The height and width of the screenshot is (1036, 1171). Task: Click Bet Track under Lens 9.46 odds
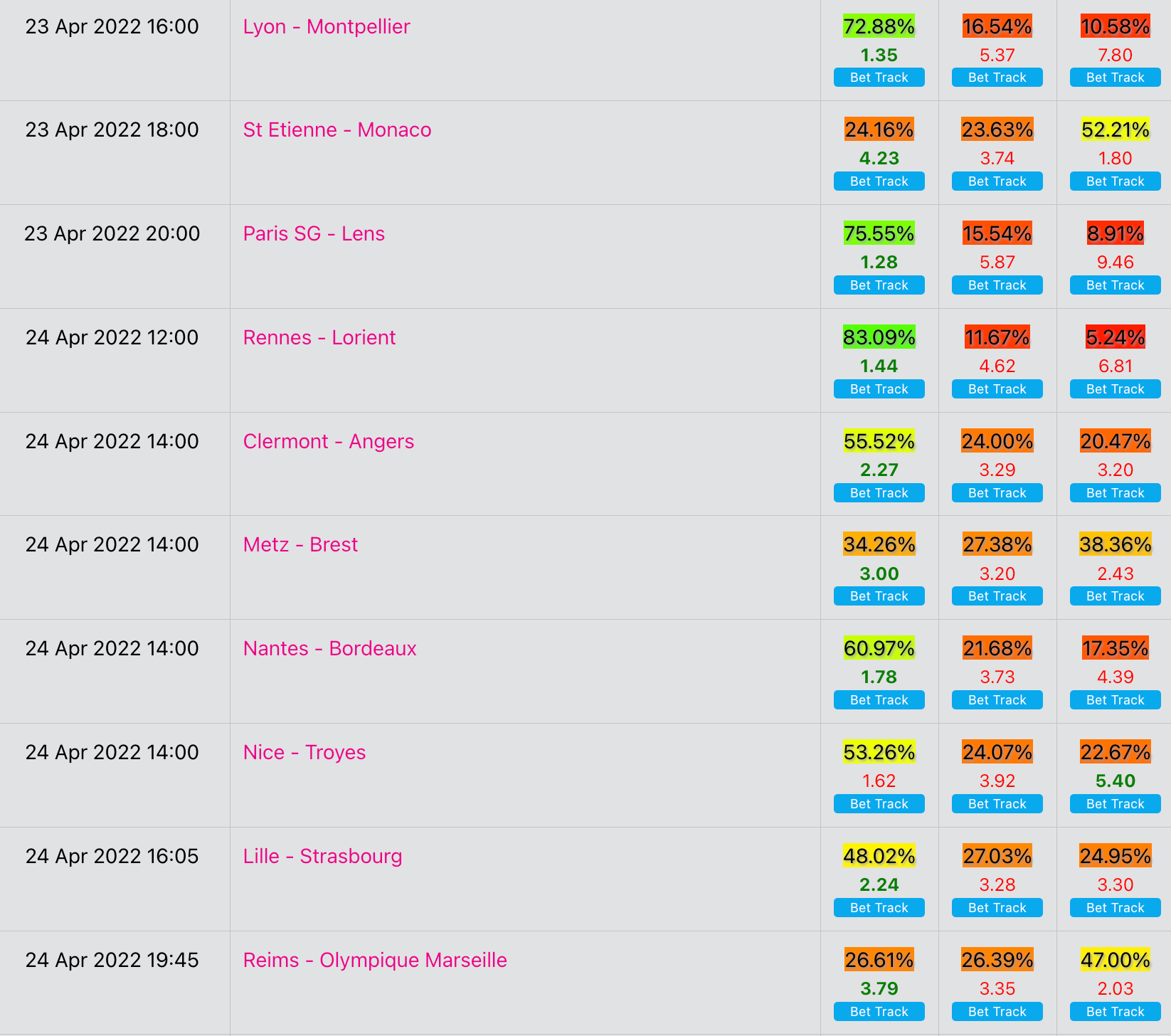(1116, 285)
